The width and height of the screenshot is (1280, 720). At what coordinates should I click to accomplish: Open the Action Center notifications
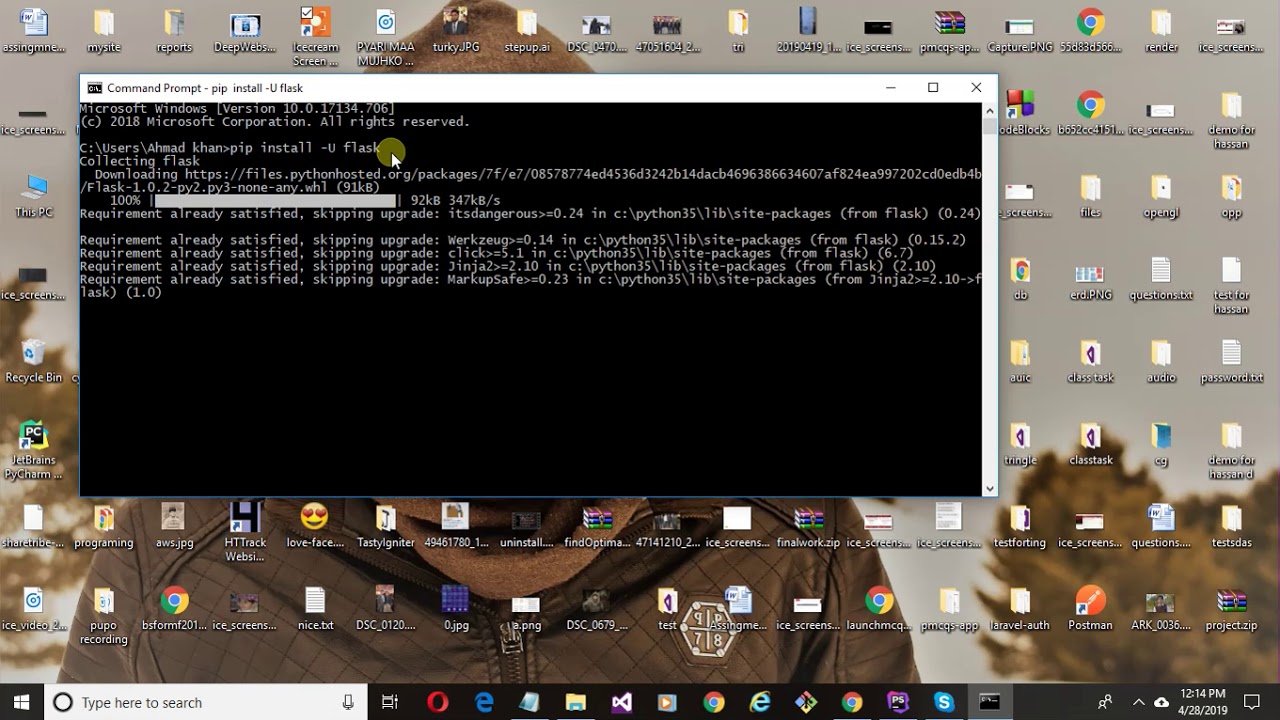[x=1251, y=702]
